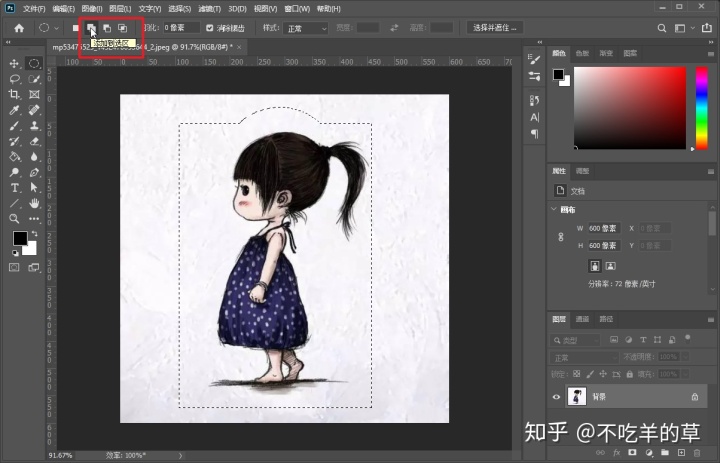The width and height of the screenshot is (720, 463).
Task: Choose New Selection mode in options bar
Action: (x=76, y=28)
